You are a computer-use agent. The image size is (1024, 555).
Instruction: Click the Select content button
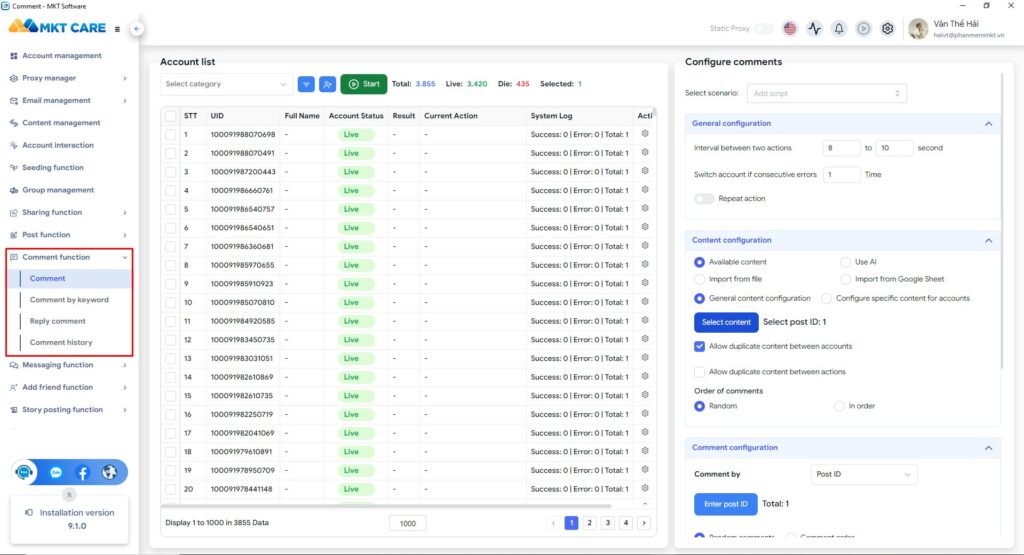point(726,322)
